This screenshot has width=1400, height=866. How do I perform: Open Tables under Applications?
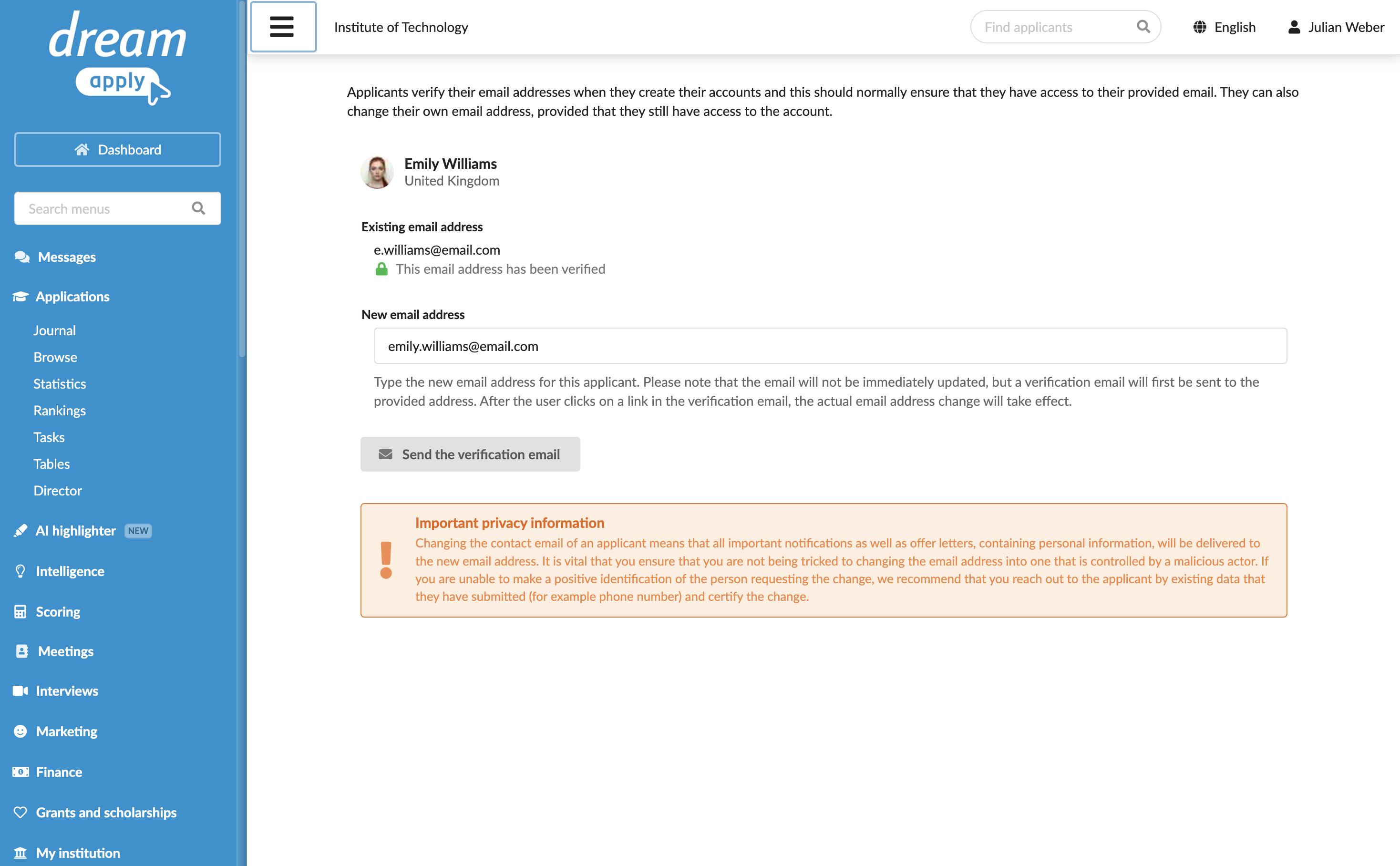point(51,464)
